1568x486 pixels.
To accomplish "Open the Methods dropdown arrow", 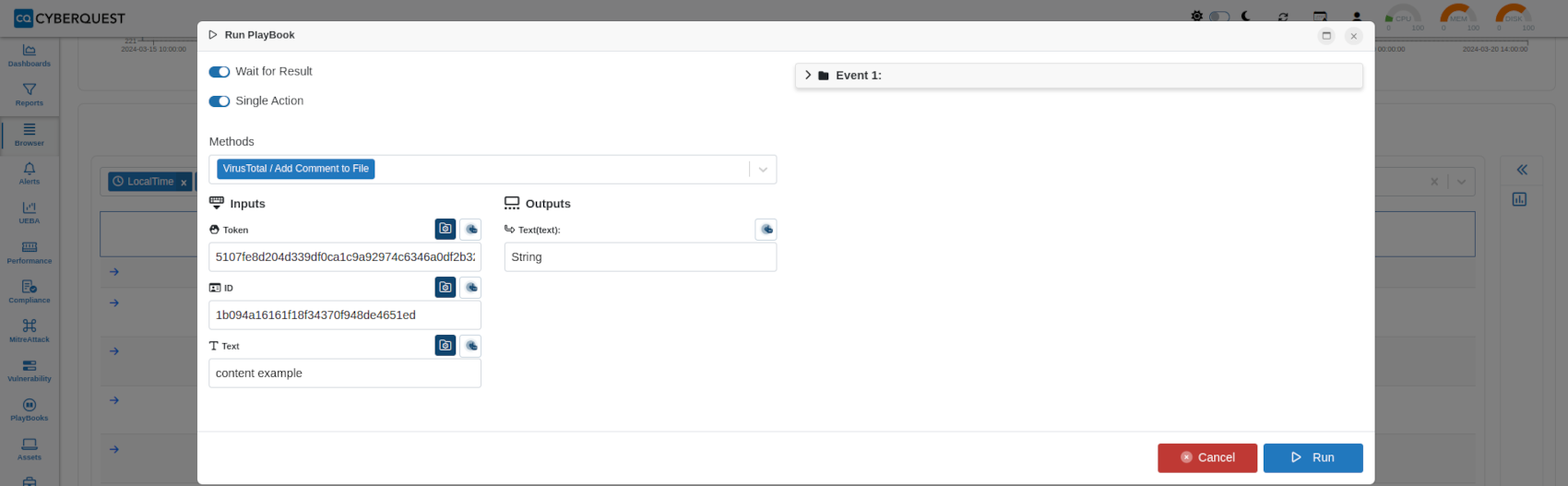I will tap(763, 170).
